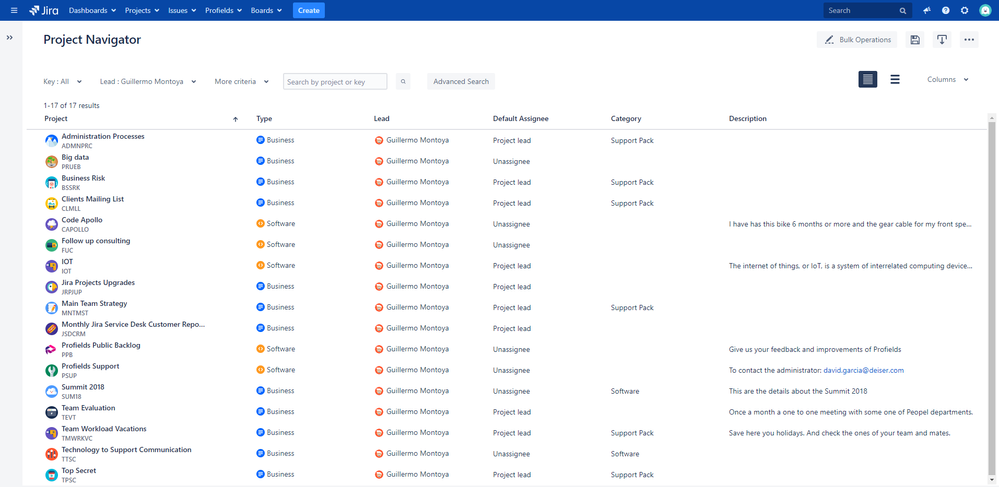This screenshot has height=487, width=999.
Task: Open the Issues menu
Action: pos(182,10)
